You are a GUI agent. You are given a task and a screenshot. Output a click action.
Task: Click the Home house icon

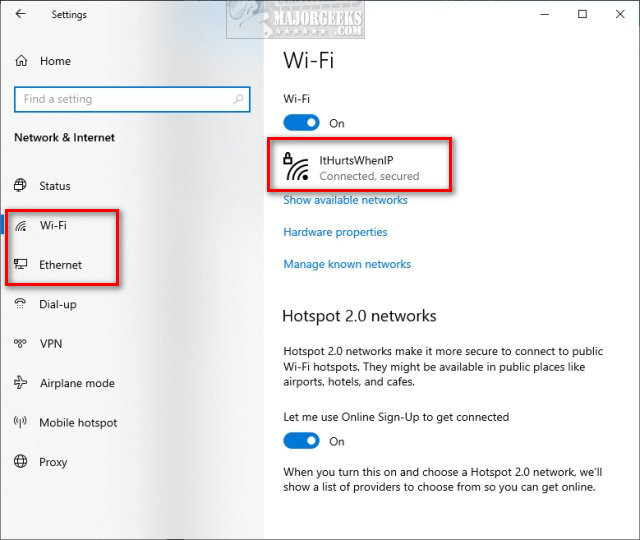point(21,61)
